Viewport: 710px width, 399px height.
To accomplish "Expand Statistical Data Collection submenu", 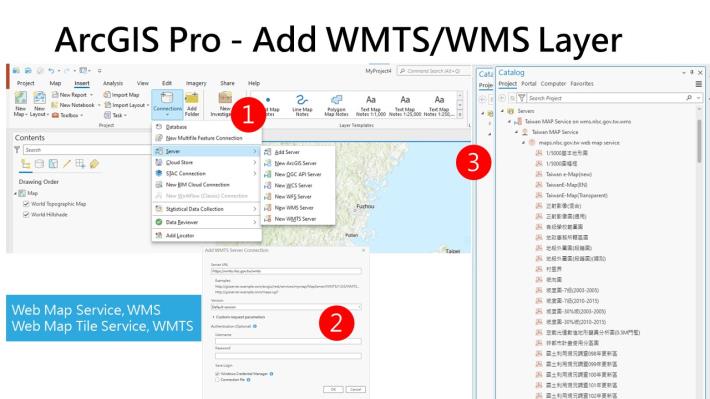I will 207,209.
